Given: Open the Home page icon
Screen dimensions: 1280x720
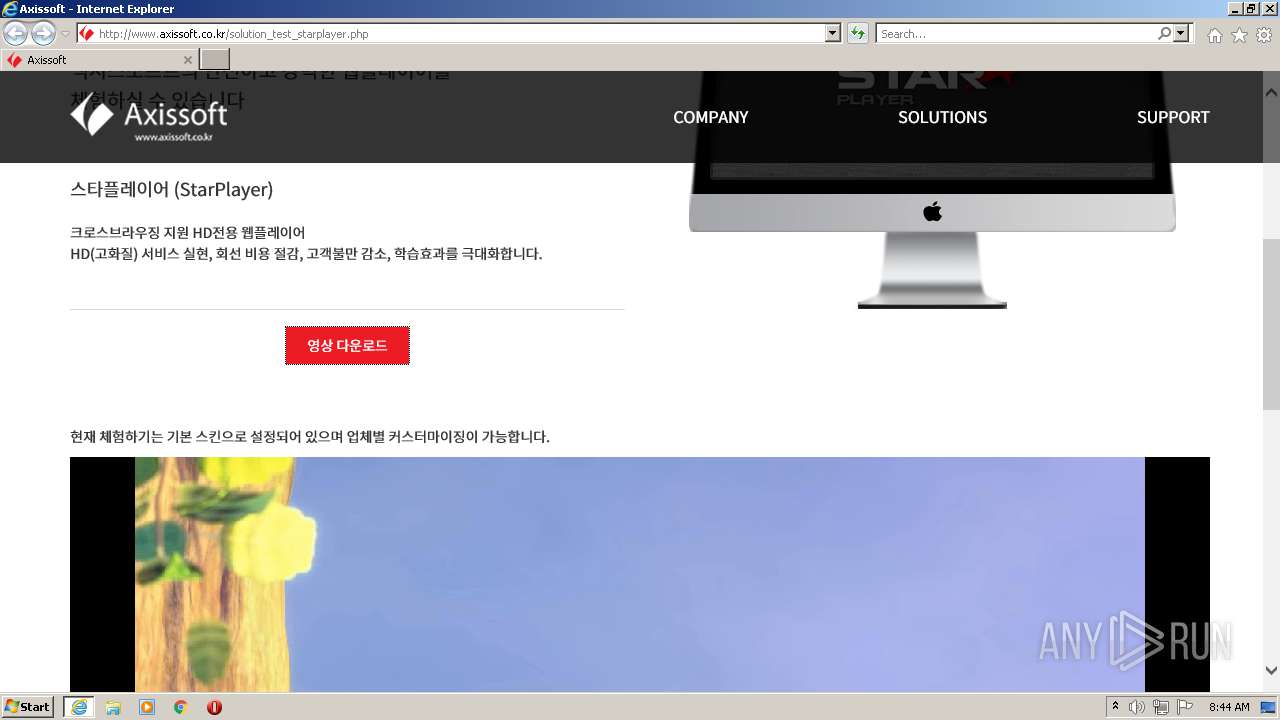Looking at the screenshot, I should (x=1214, y=35).
